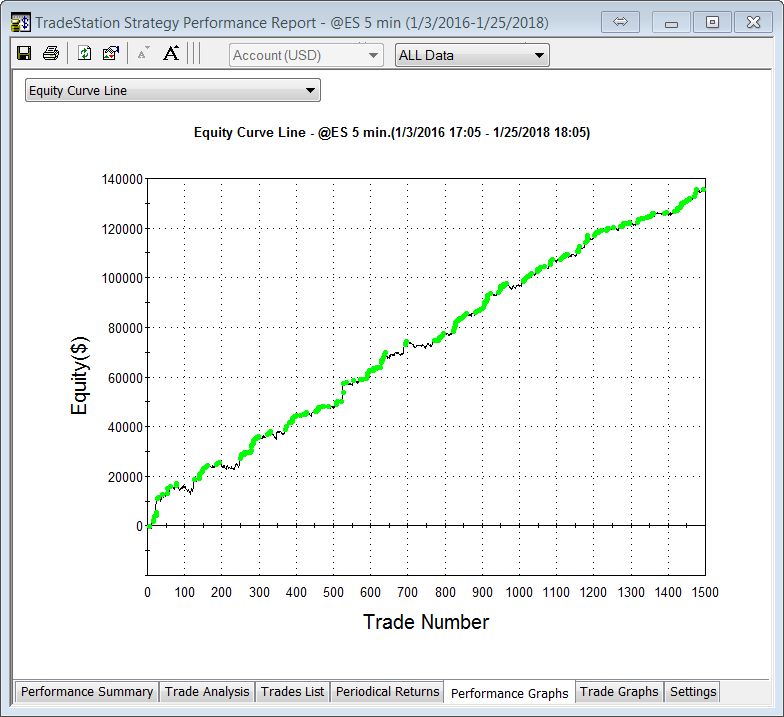Click the Equity Curve Line chart title

[x=392, y=132]
